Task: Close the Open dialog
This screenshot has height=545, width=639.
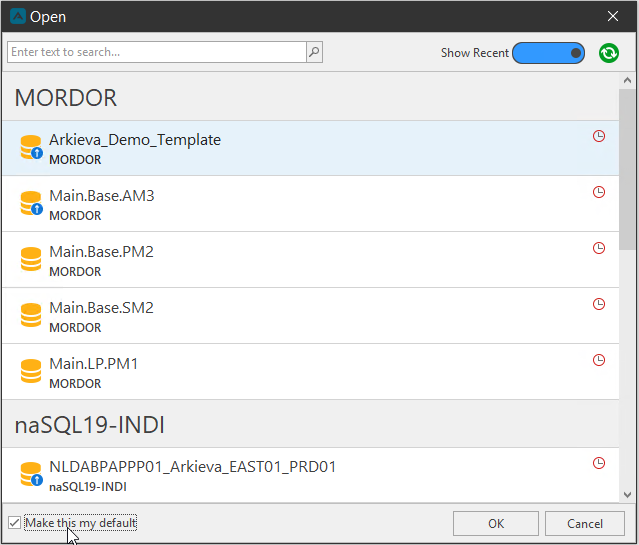Action: coord(613,16)
